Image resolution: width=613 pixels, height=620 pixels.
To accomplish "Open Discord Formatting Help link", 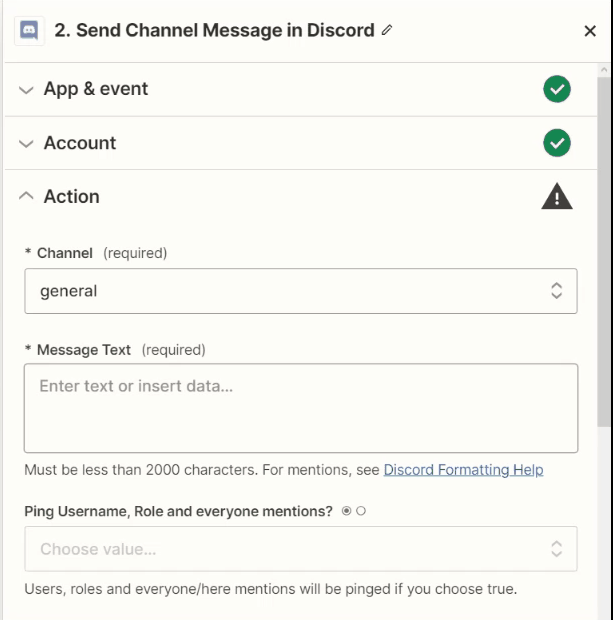I will [463, 470].
